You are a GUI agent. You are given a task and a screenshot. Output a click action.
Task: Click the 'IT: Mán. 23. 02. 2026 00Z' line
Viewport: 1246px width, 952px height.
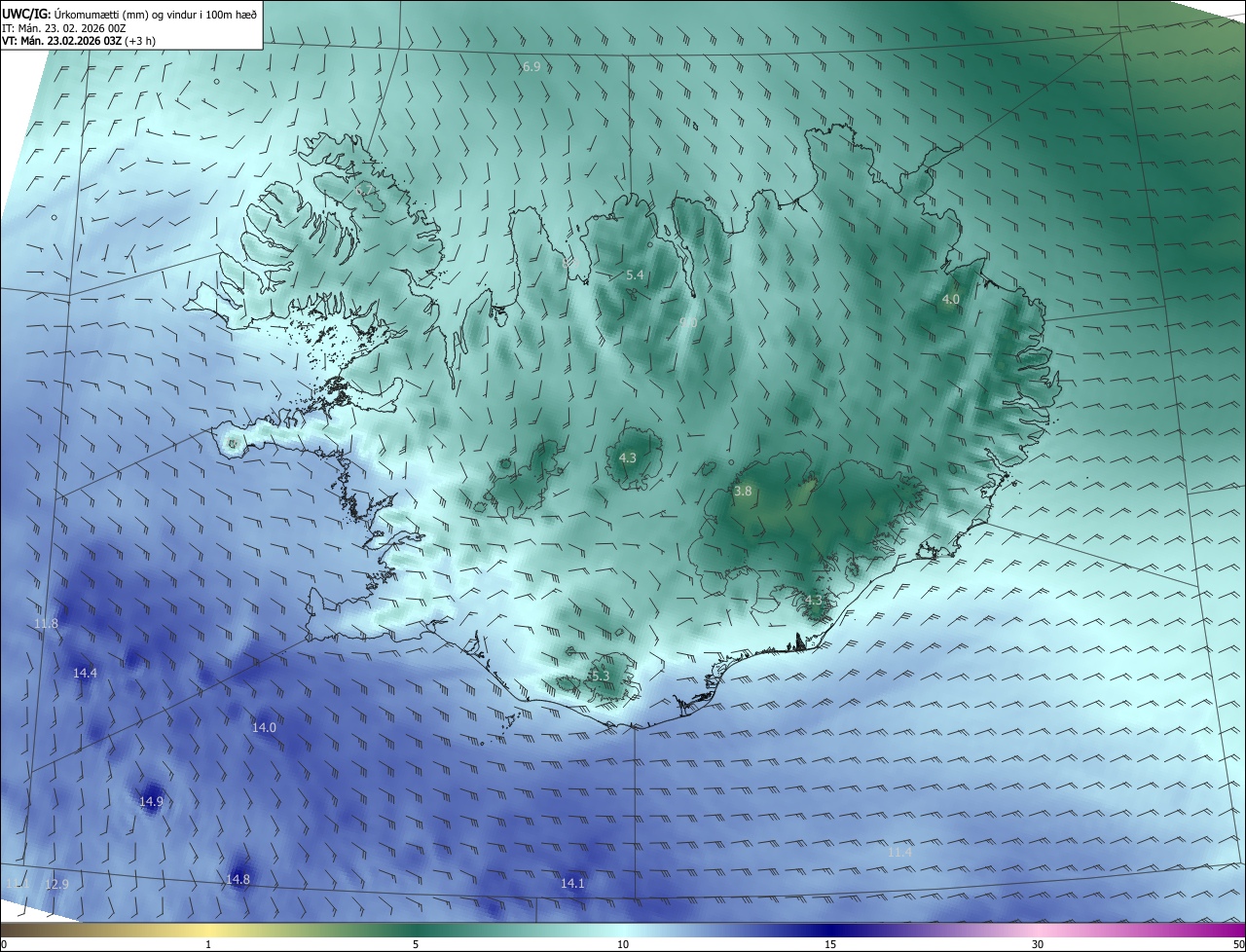tap(64, 27)
